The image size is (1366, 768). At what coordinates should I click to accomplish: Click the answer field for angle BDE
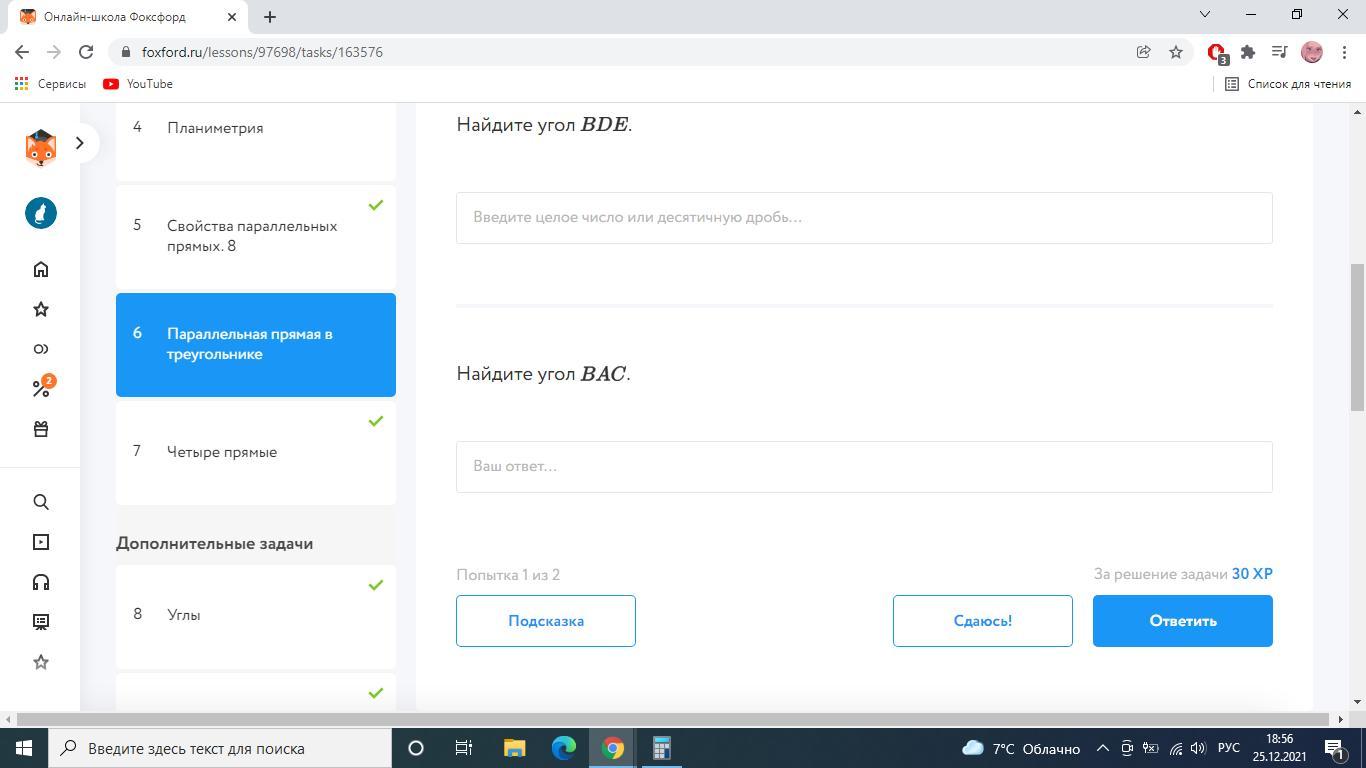pyautogui.click(x=864, y=218)
